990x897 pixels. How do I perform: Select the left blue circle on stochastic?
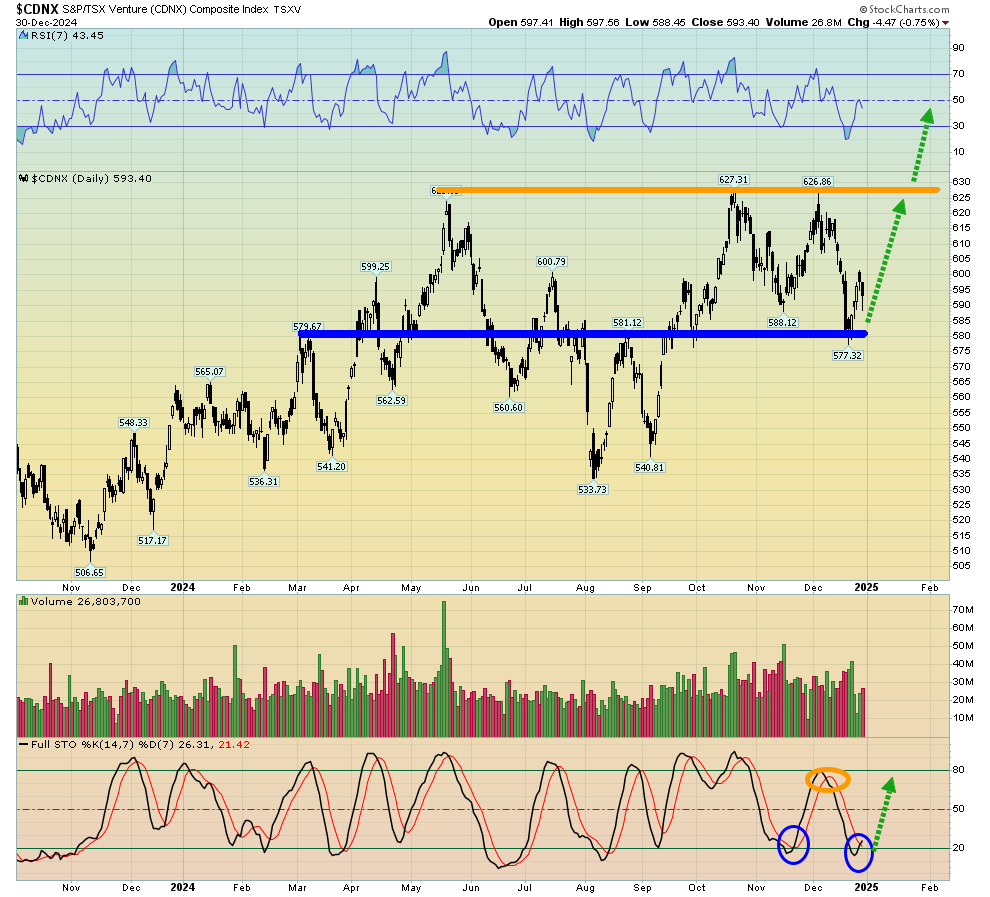[x=793, y=844]
